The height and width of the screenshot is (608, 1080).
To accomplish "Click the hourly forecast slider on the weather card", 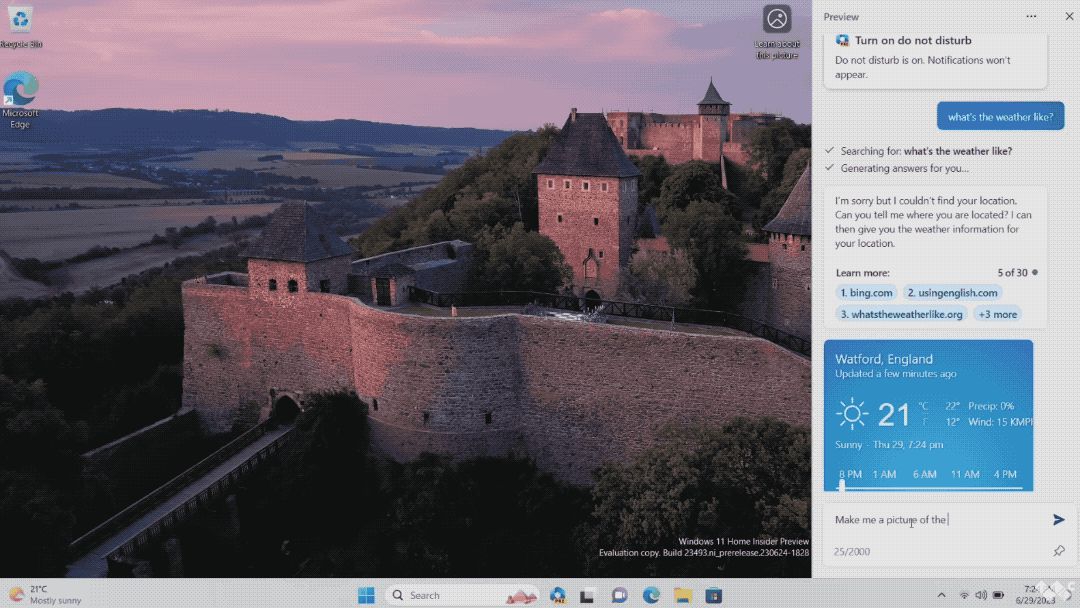I will pyautogui.click(x=843, y=485).
